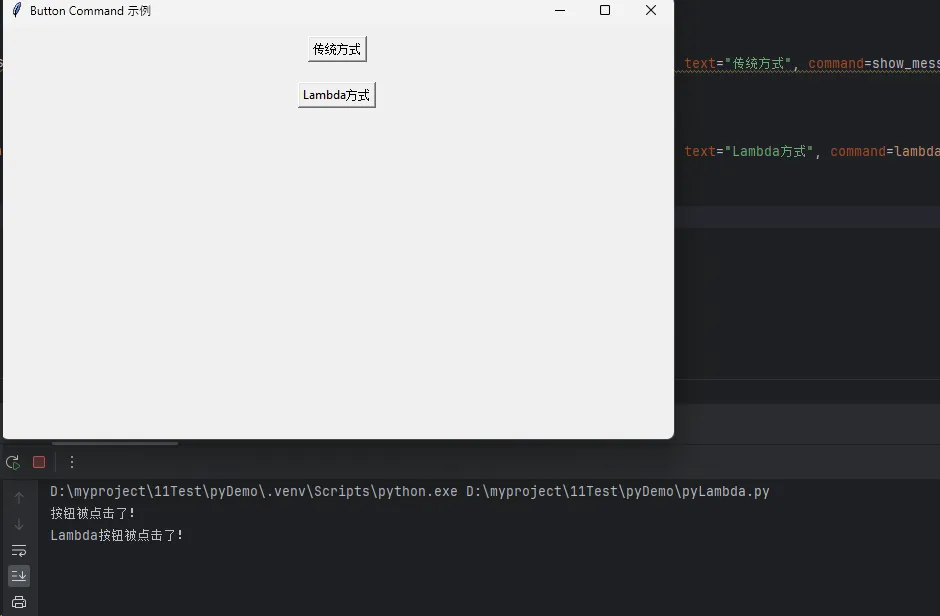
Task: Maximize the Button Command window
Action: coord(605,10)
